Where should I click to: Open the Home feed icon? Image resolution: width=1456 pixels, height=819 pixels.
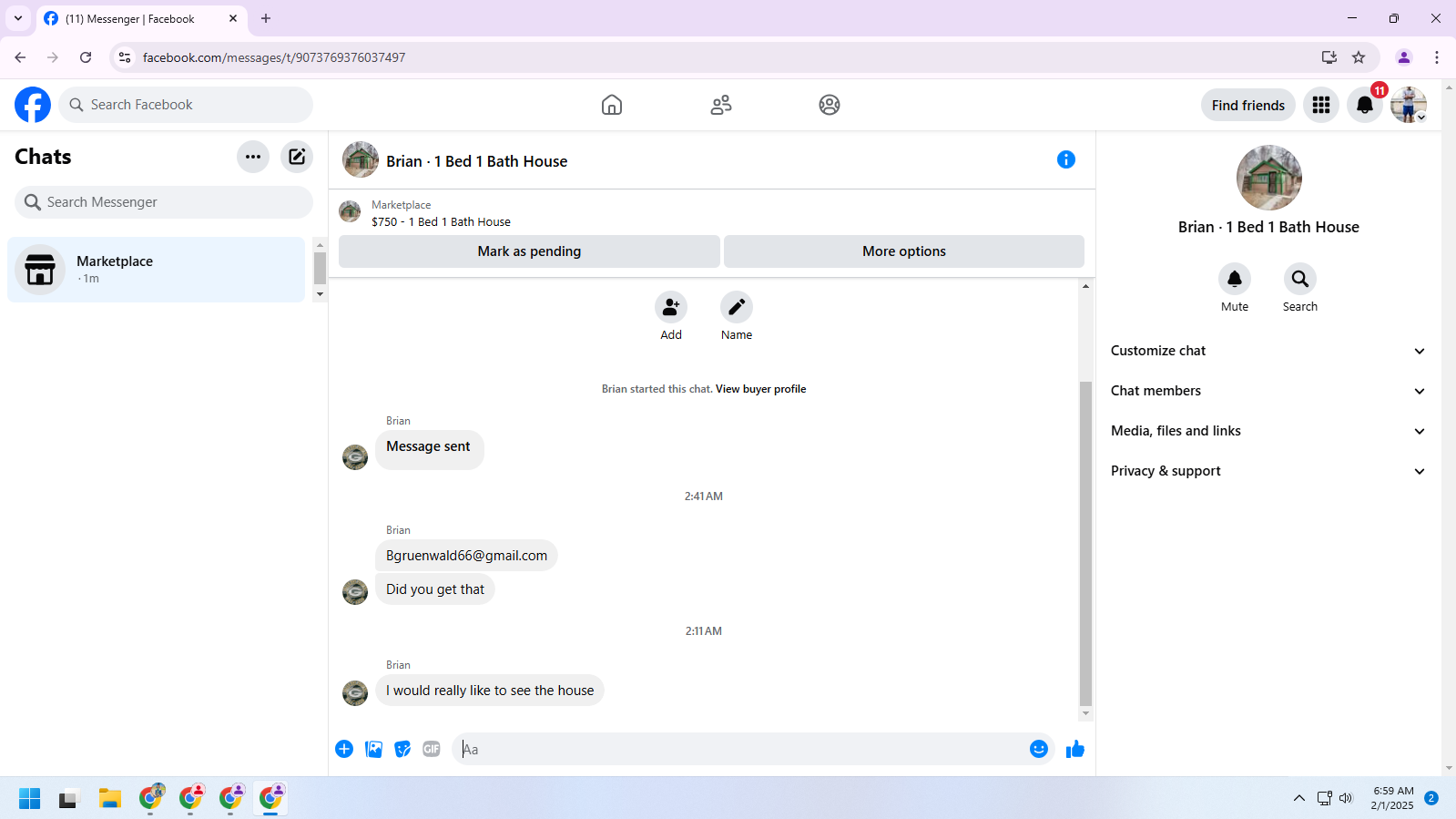tap(612, 105)
